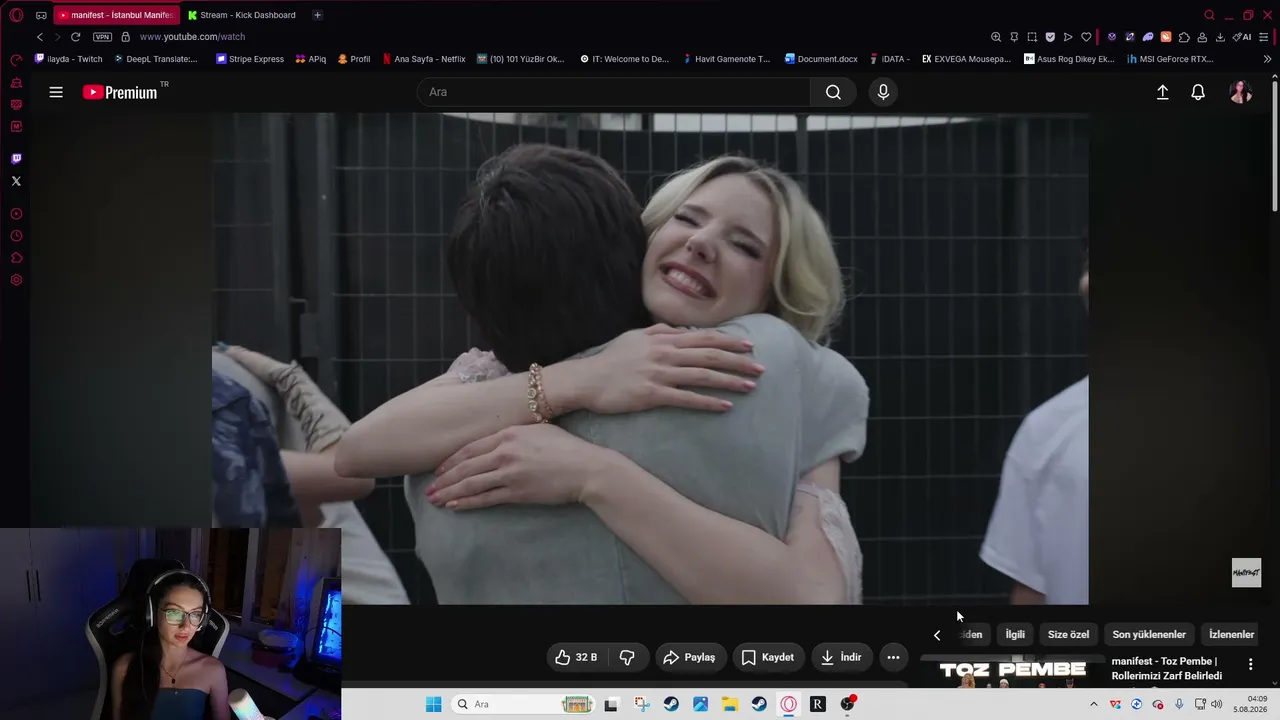Viewport: 1280px width, 720px height.
Task: Open the Stripe Express bookmark
Action: pyautogui.click(x=250, y=59)
